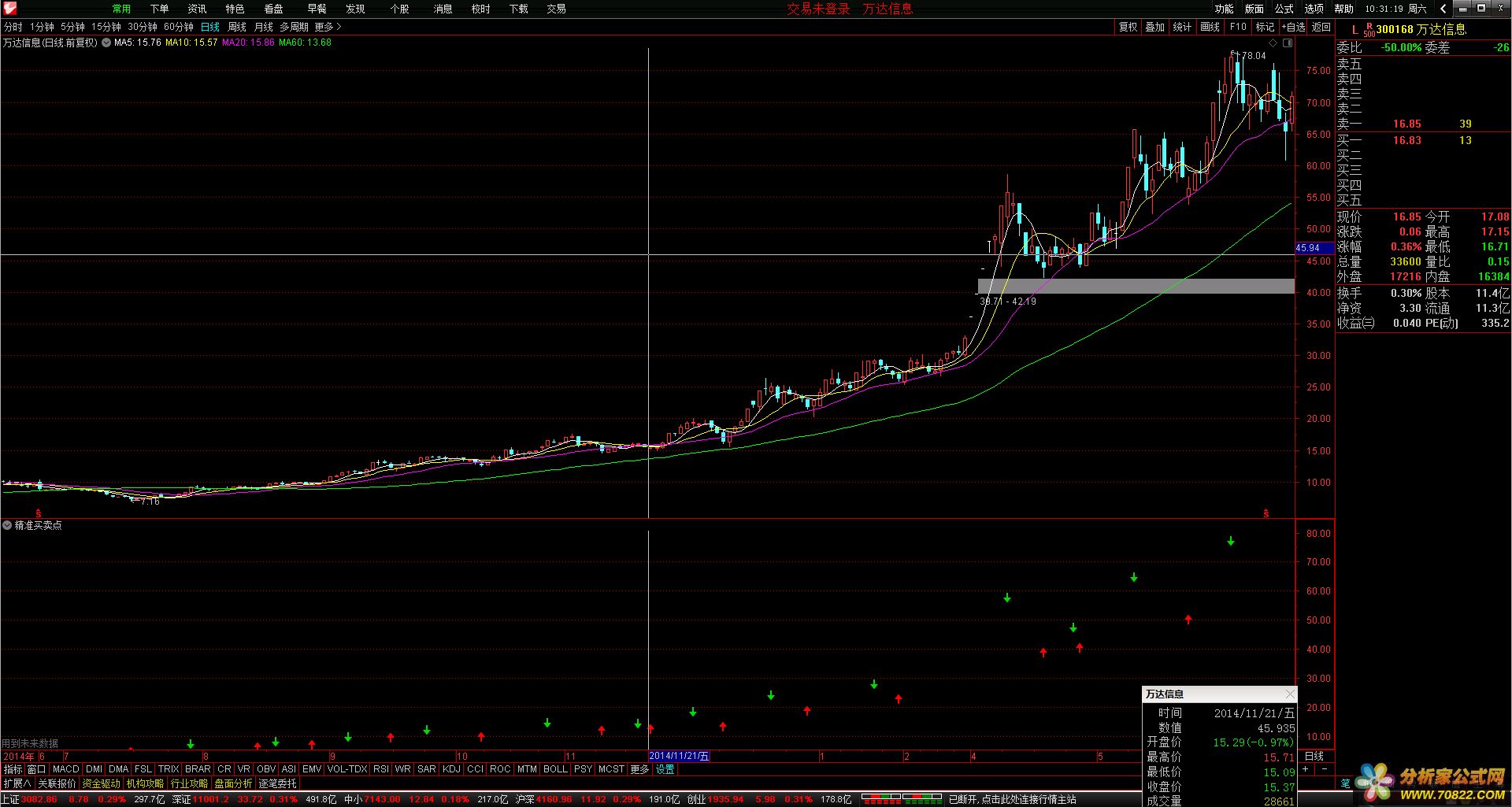This screenshot has width=1512, height=807.
Task: Open the dropdown beside the 万达信息 chart title
Action: click(106, 43)
